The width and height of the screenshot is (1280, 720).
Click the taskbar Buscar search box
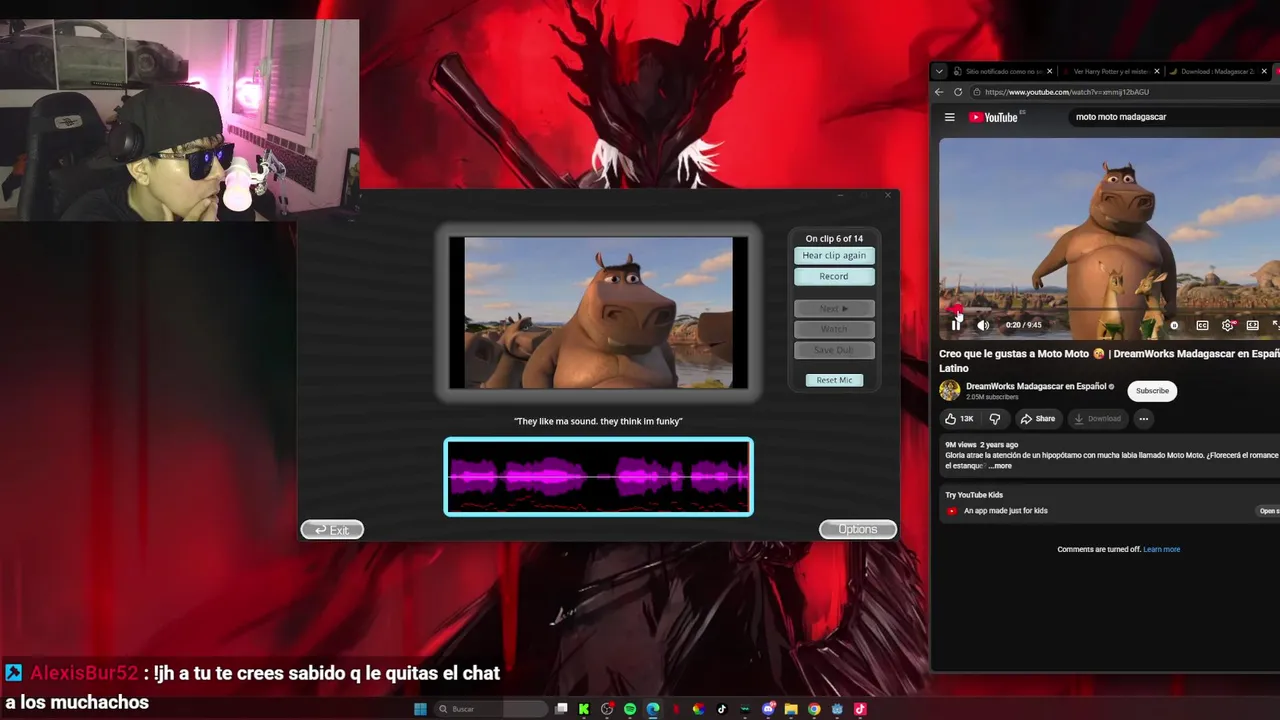pos(490,709)
